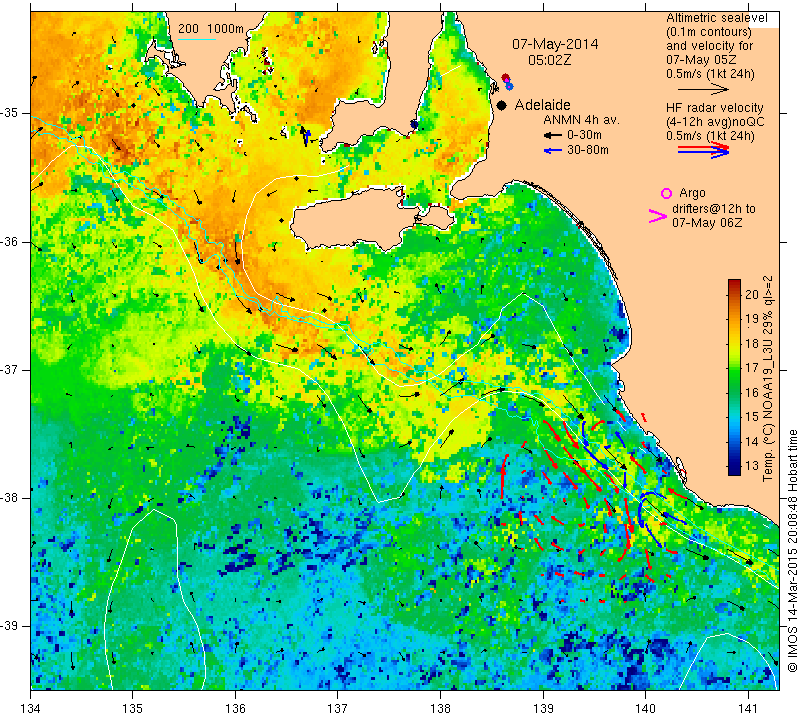The width and height of the screenshot is (800, 720).
Task: Click the temperature color bar near 20
Action: (x=734, y=294)
